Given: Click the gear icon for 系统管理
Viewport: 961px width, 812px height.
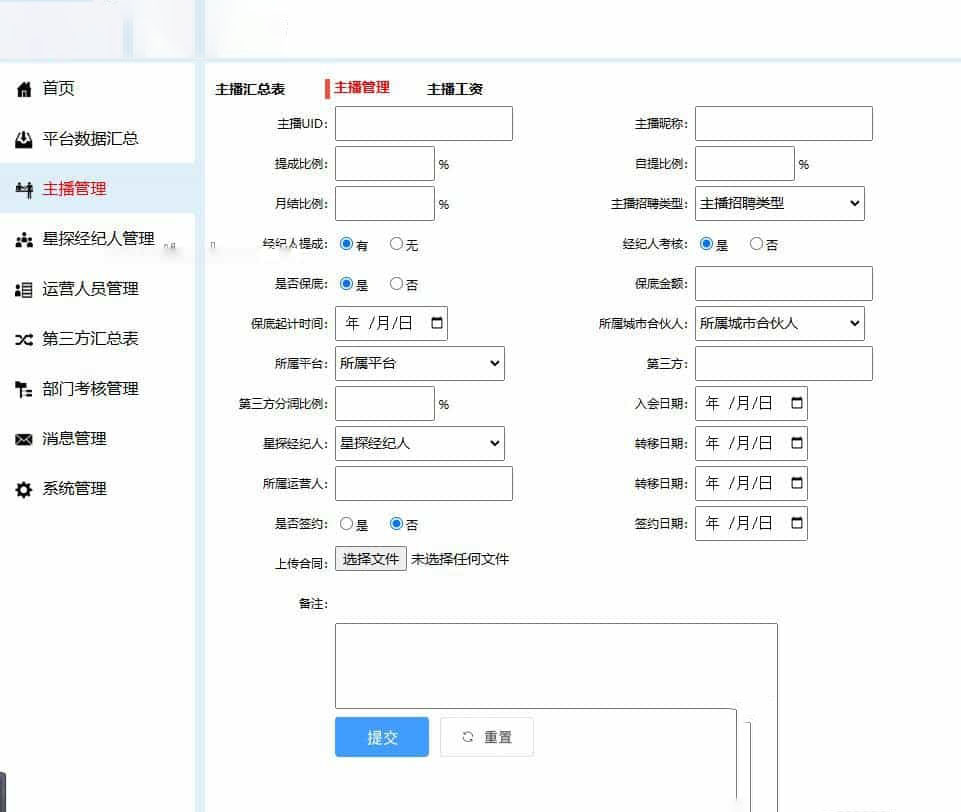Looking at the screenshot, I should click(x=24, y=490).
